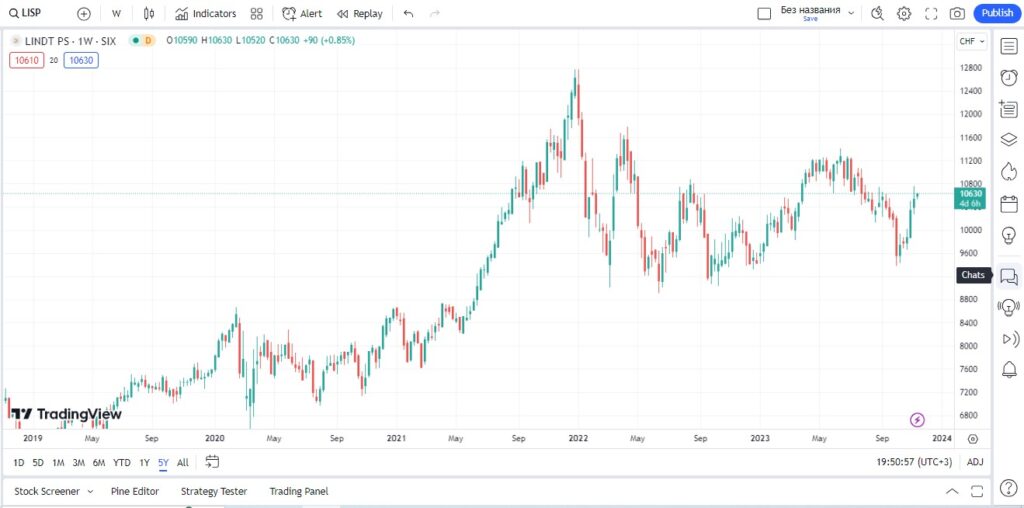
Task: Open the Object tree layers icon
Action: pyautogui.click(x=1008, y=139)
